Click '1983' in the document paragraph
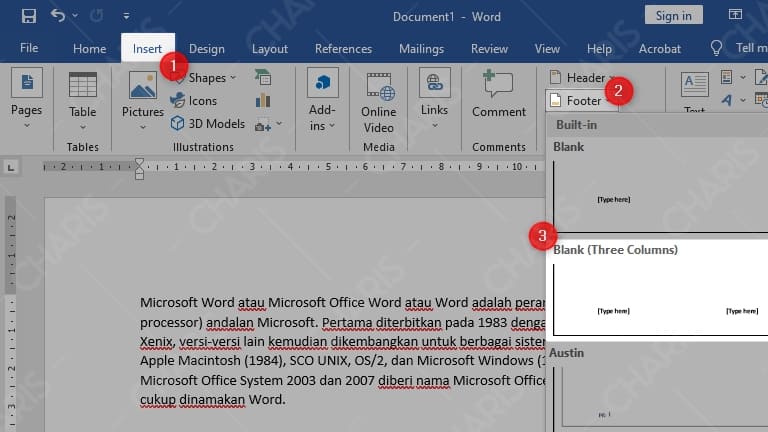The height and width of the screenshot is (432, 768). click(492, 322)
